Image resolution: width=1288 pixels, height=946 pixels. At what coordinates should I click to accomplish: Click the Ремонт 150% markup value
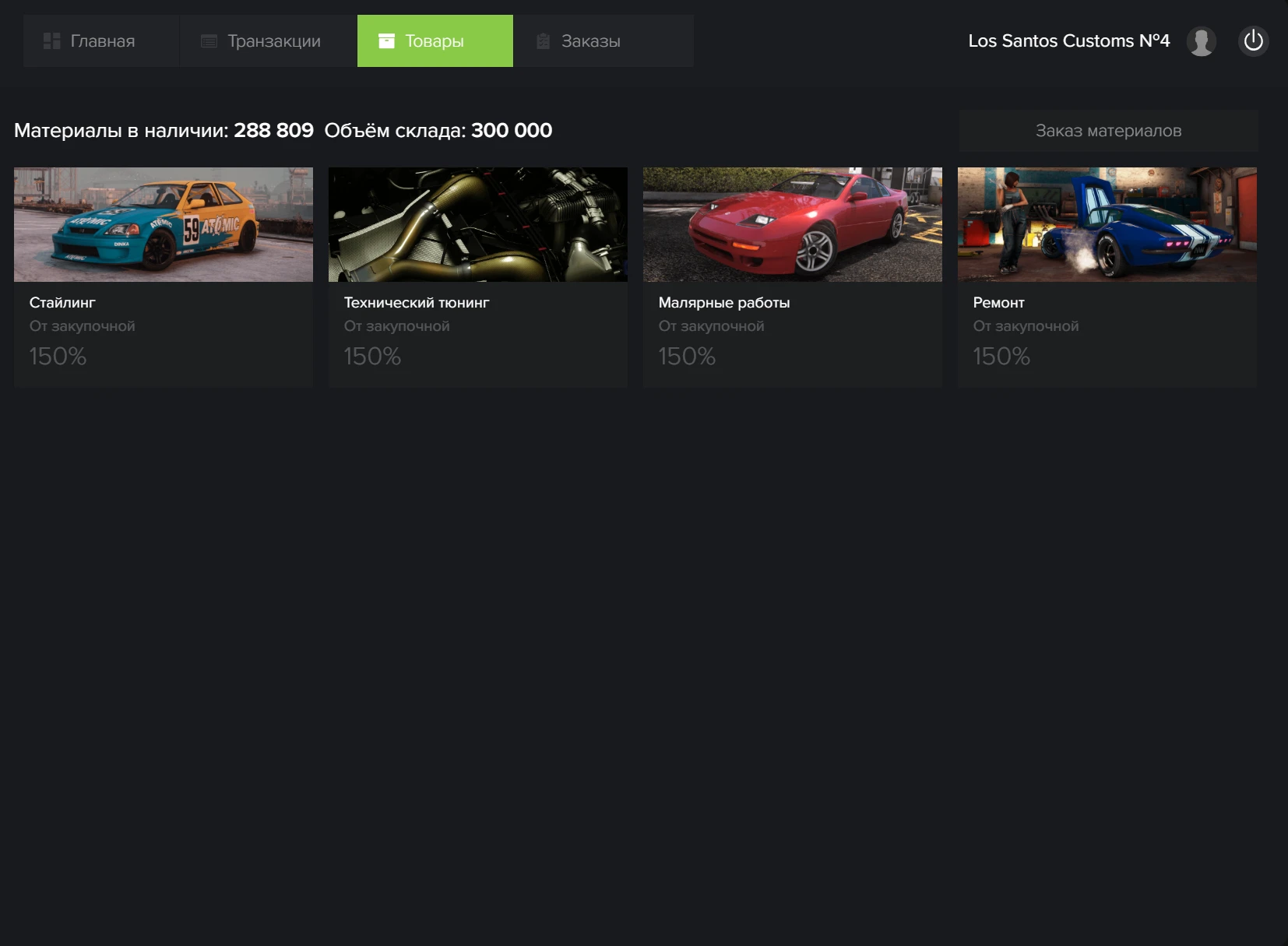tap(1001, 357)
